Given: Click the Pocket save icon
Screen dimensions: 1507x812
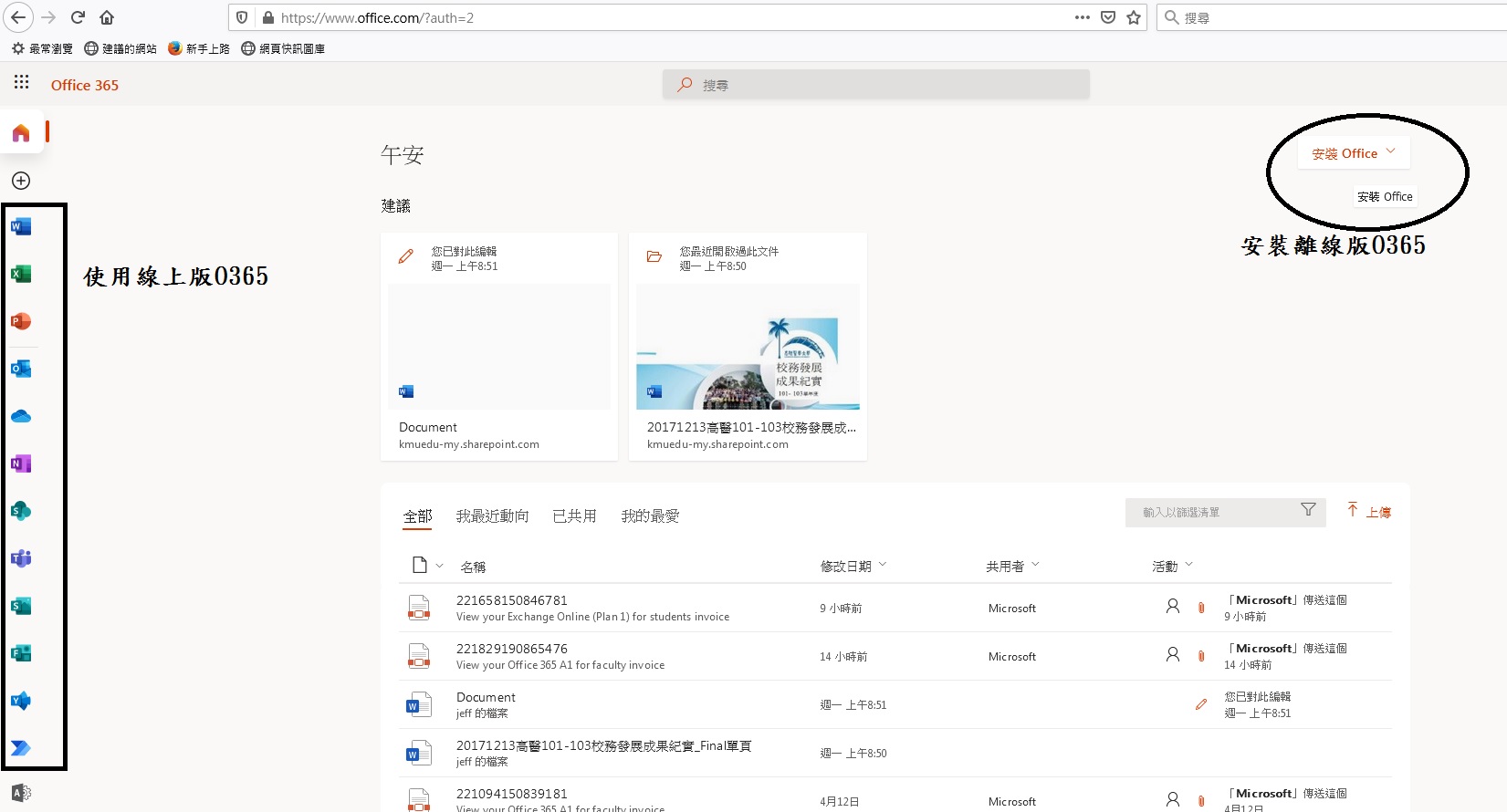Looking at the screenshot, I should (1108, 17).
